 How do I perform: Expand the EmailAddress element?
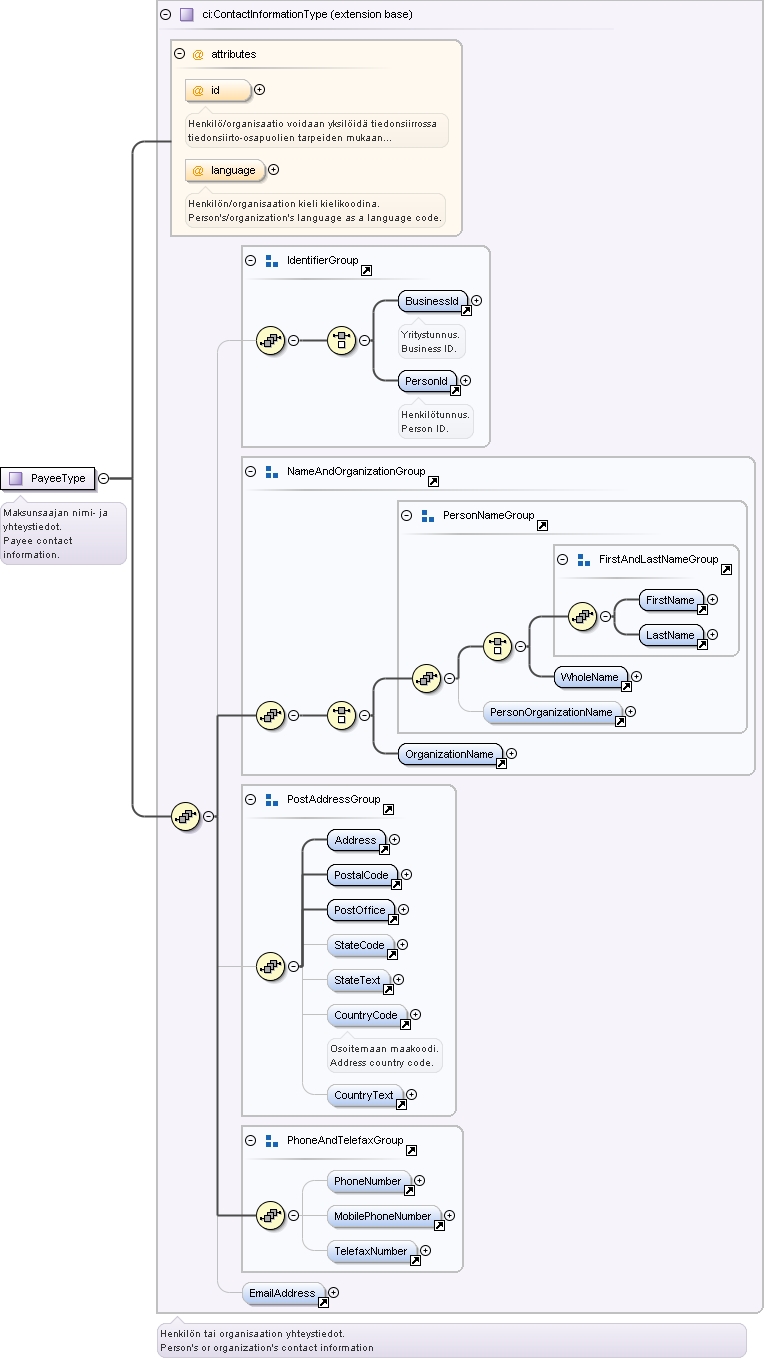(334, 1293)
